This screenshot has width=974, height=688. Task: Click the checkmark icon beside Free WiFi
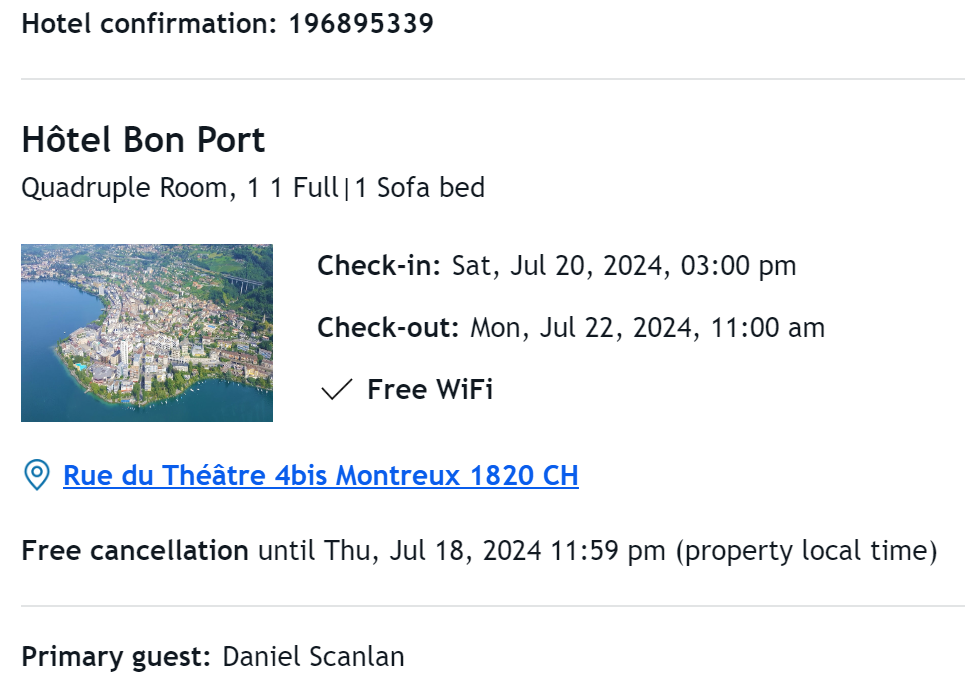pos(337,390)
